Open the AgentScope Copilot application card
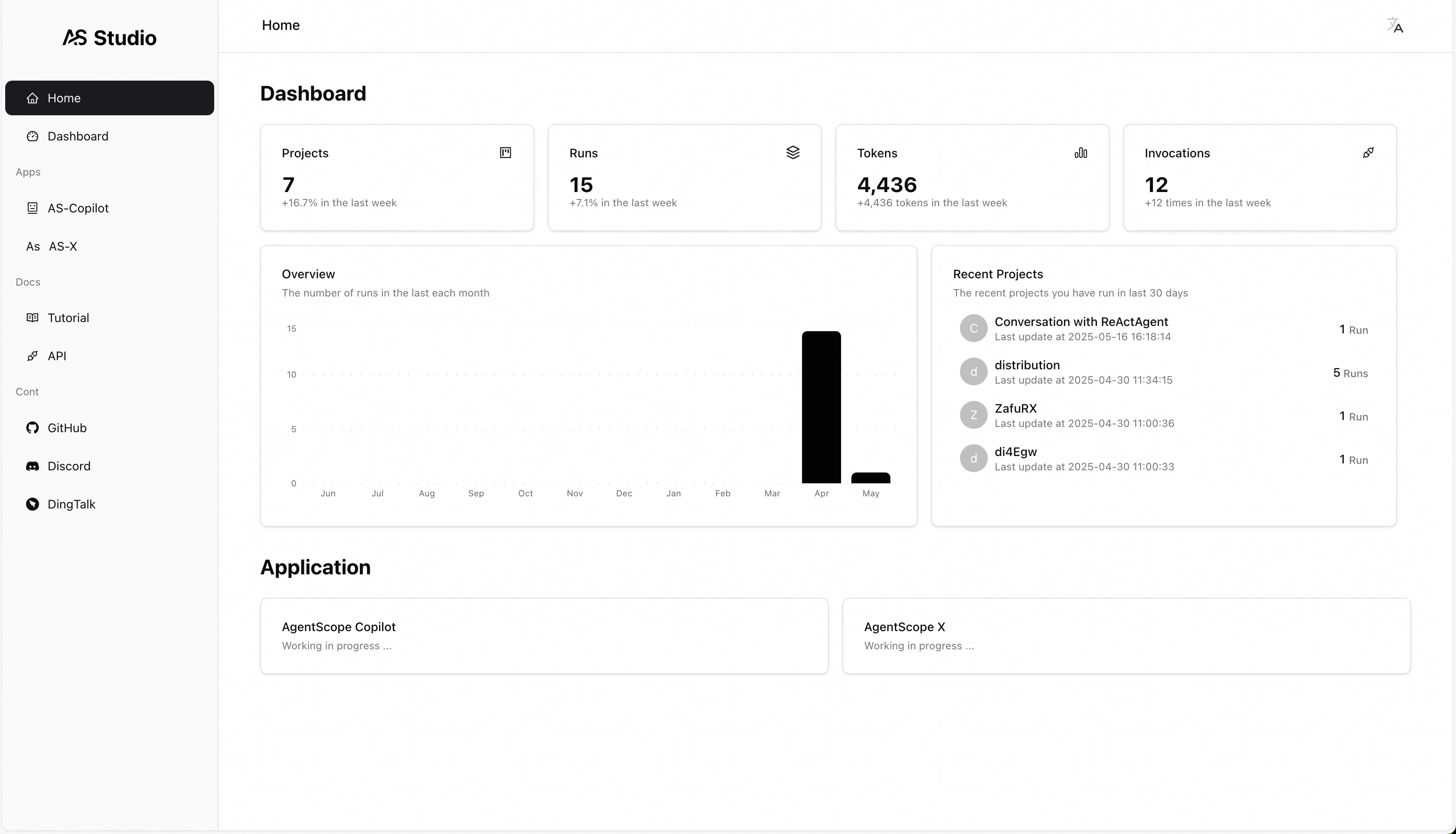1456x834 pixels. 544,636
